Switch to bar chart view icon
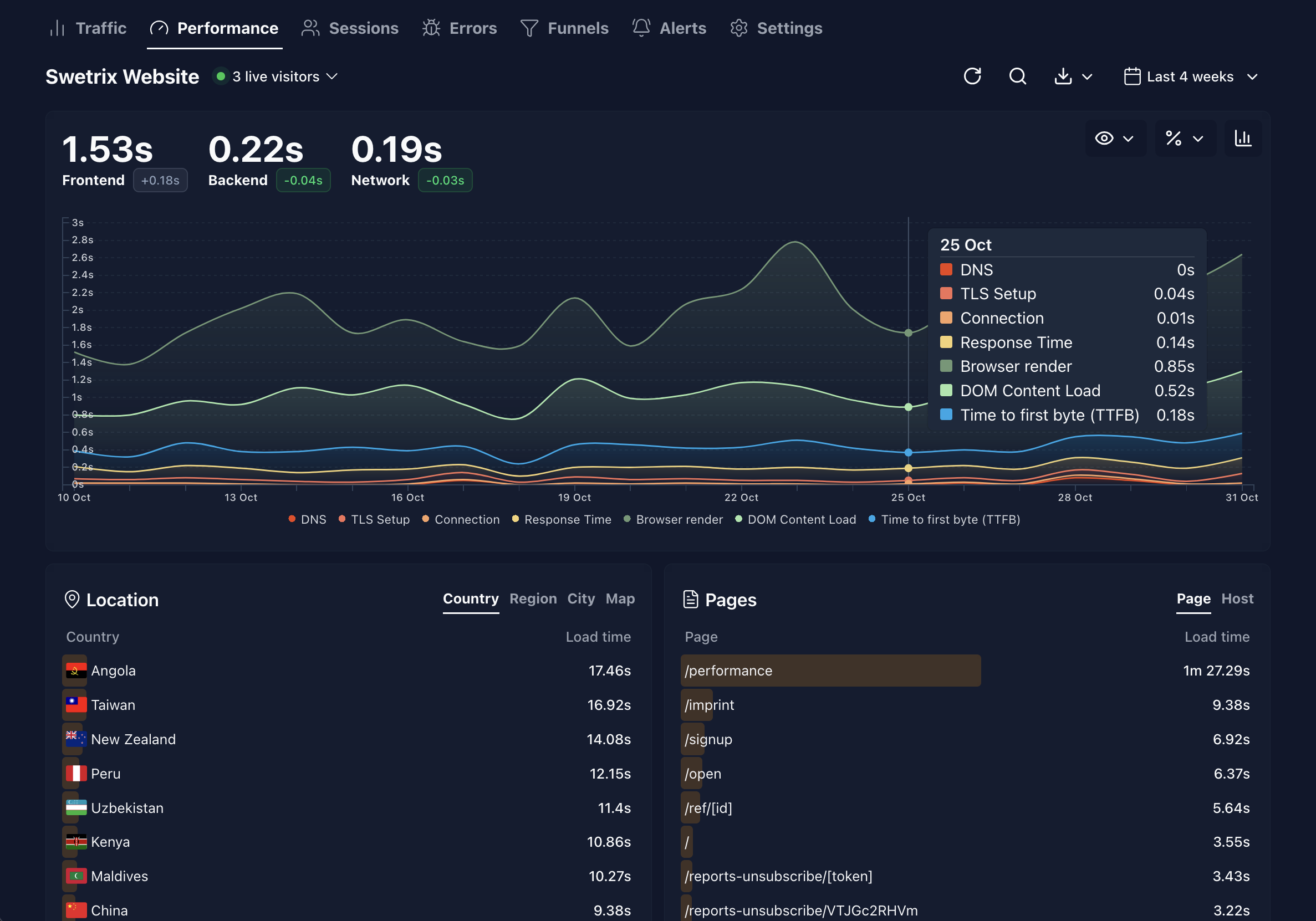1316x921 pixels. click(1243, 138)
